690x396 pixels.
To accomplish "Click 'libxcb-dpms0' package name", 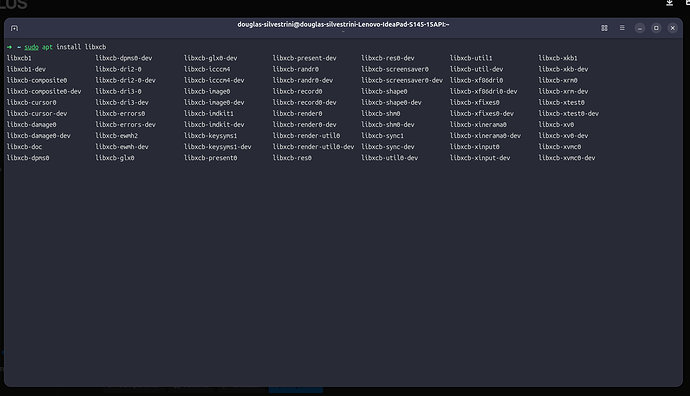I will (x=28, y=158).
